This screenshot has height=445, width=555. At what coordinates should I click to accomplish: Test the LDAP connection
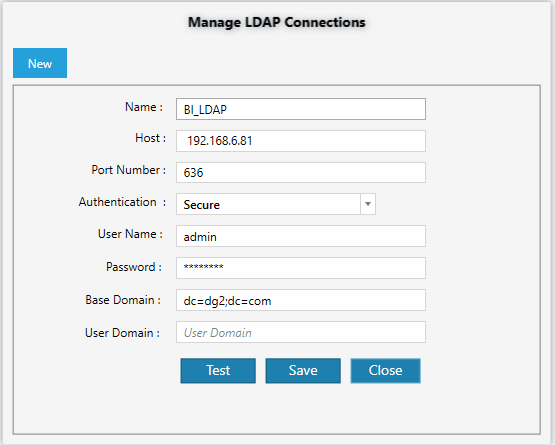(x=218, y=371)
